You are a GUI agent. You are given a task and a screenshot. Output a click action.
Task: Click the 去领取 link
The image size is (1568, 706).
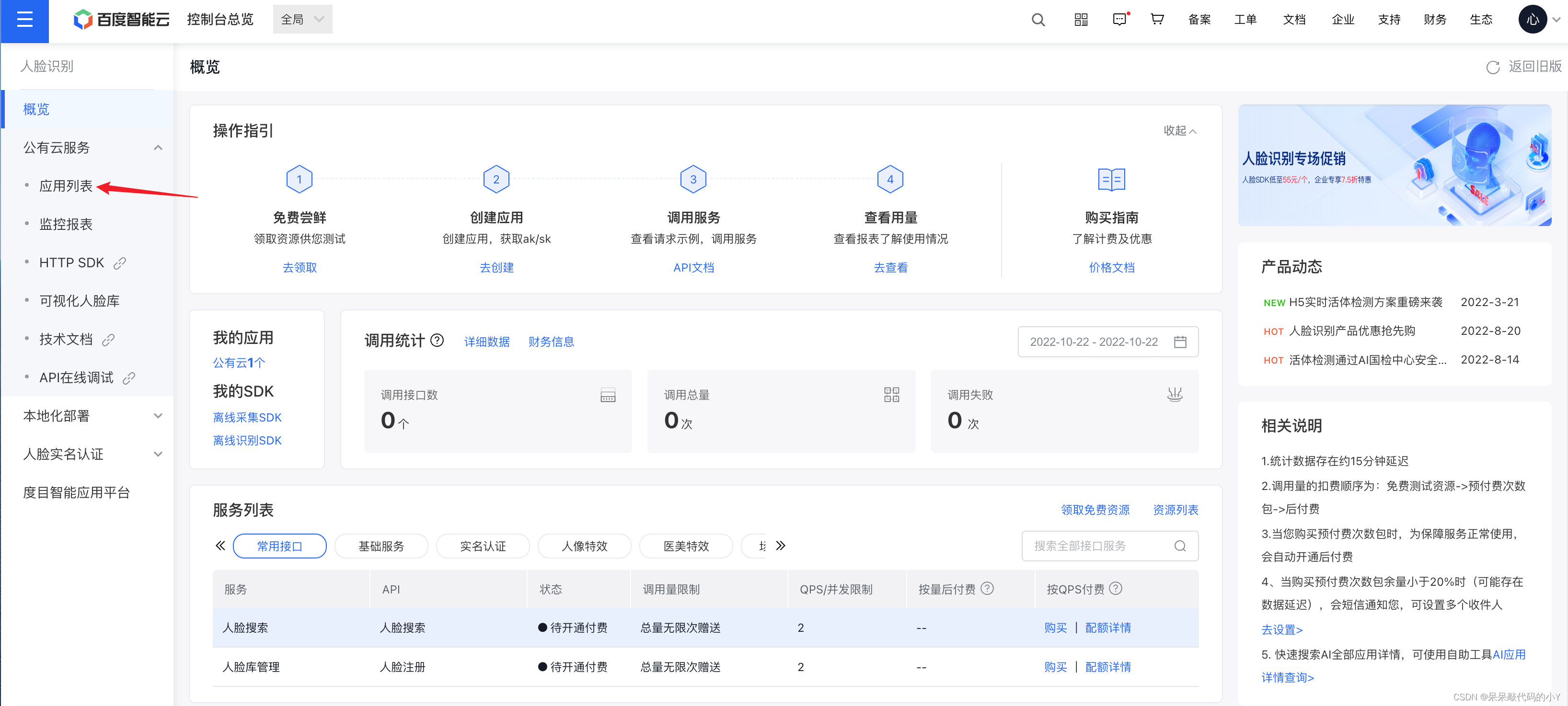300,267
